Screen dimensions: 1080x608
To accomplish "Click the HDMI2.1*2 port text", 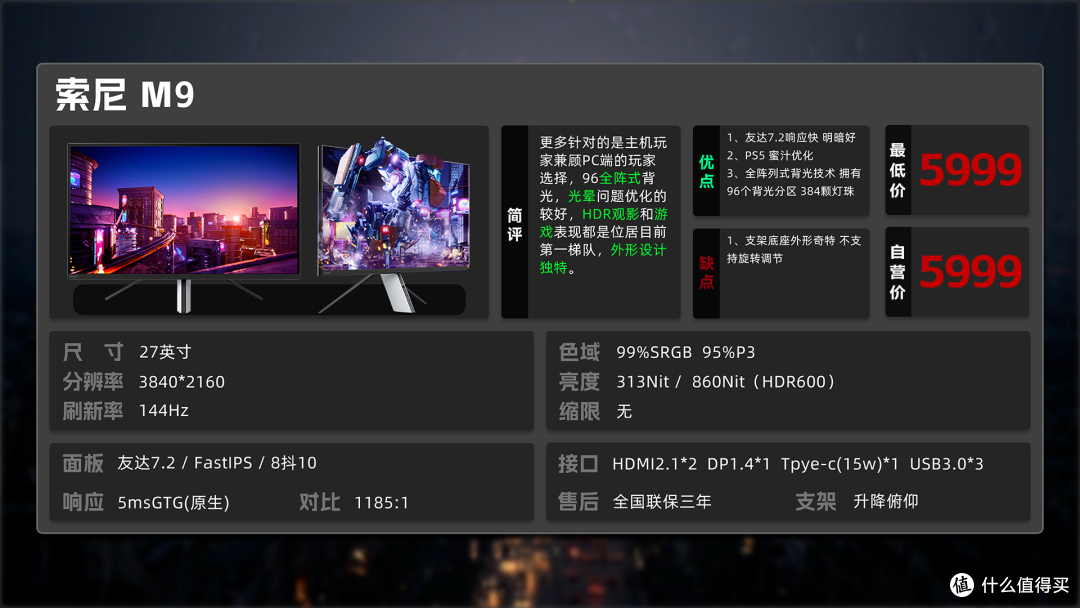I will click(x=654, y=464).
